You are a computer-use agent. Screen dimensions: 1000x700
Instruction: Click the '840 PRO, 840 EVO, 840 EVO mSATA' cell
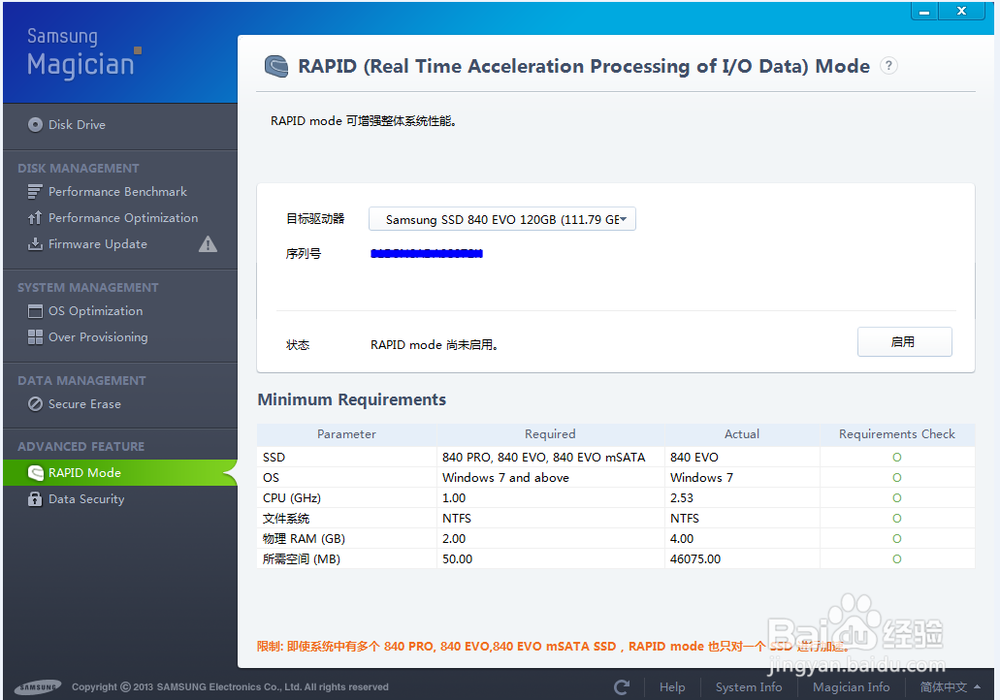pyautogui.click(x=543, y=458)
